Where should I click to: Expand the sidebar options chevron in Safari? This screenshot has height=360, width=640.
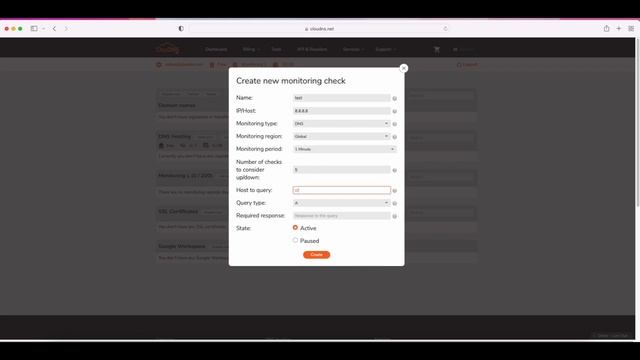44,29
